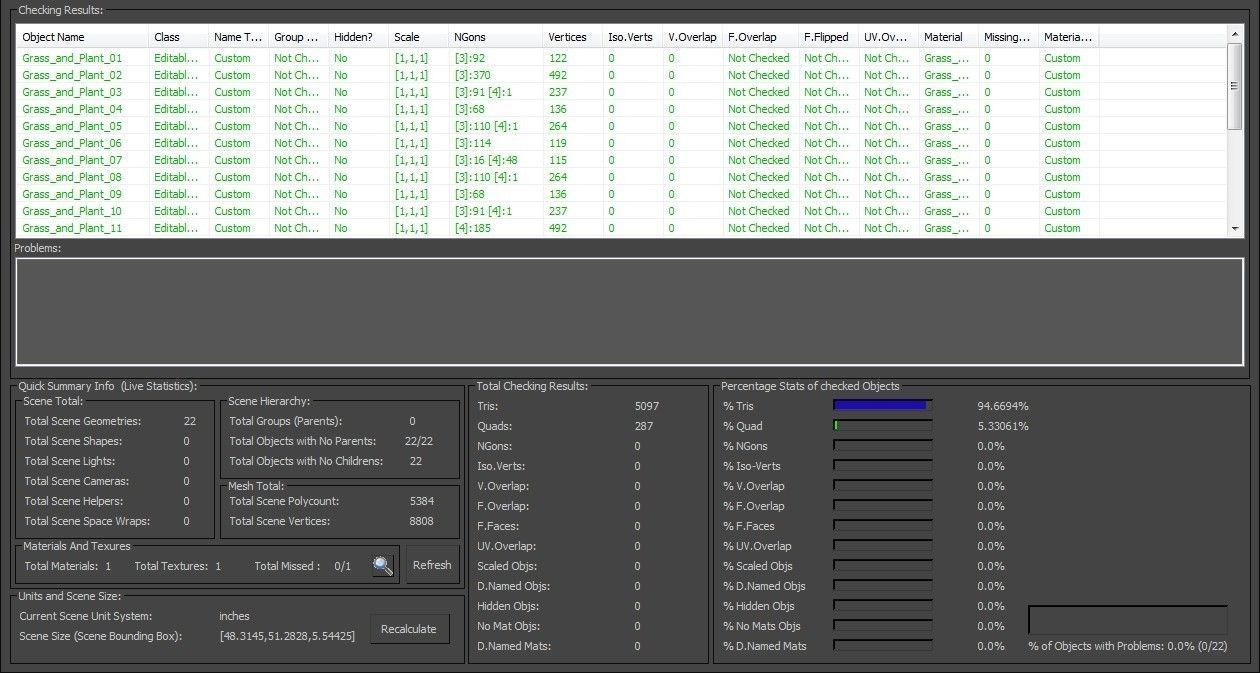Click the NGons value [3]:370
Viewport: 1260px width, 673px height.
coord(472,75)
